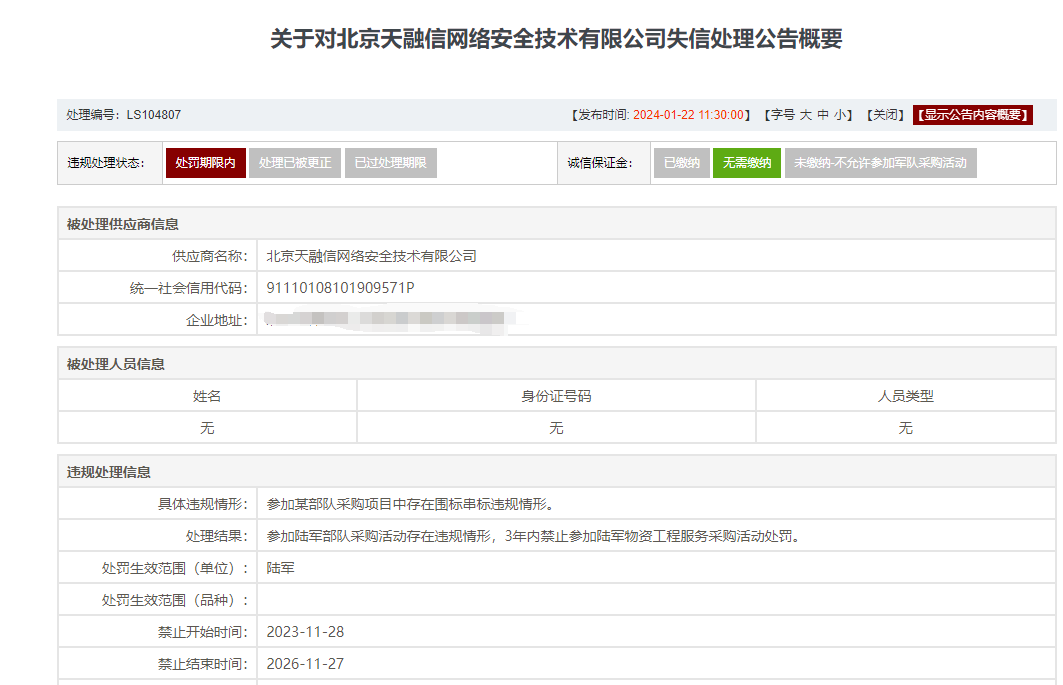Set font size to 大

point(805,115)
